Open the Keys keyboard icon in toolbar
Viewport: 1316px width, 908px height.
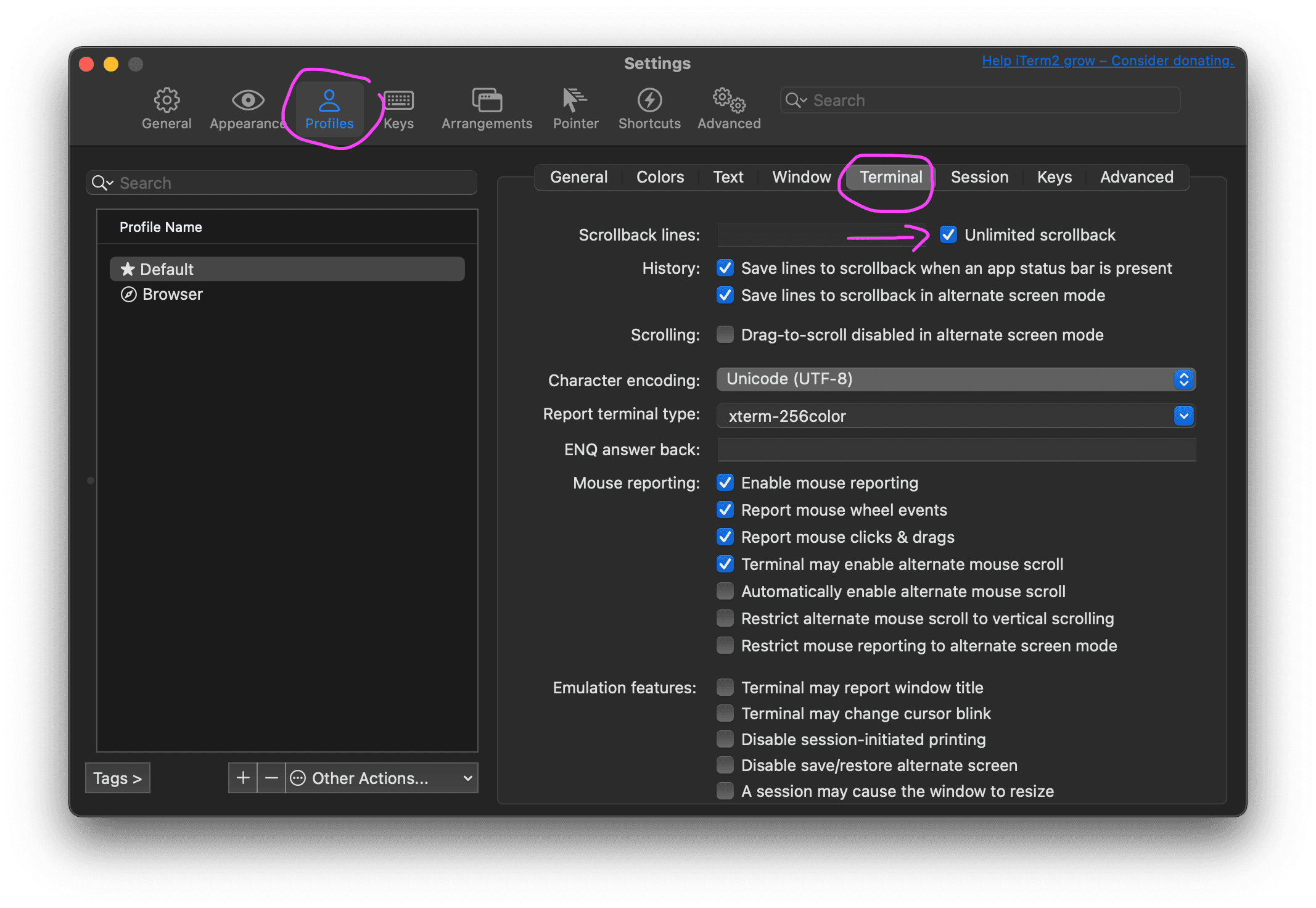tap(398, 100)
